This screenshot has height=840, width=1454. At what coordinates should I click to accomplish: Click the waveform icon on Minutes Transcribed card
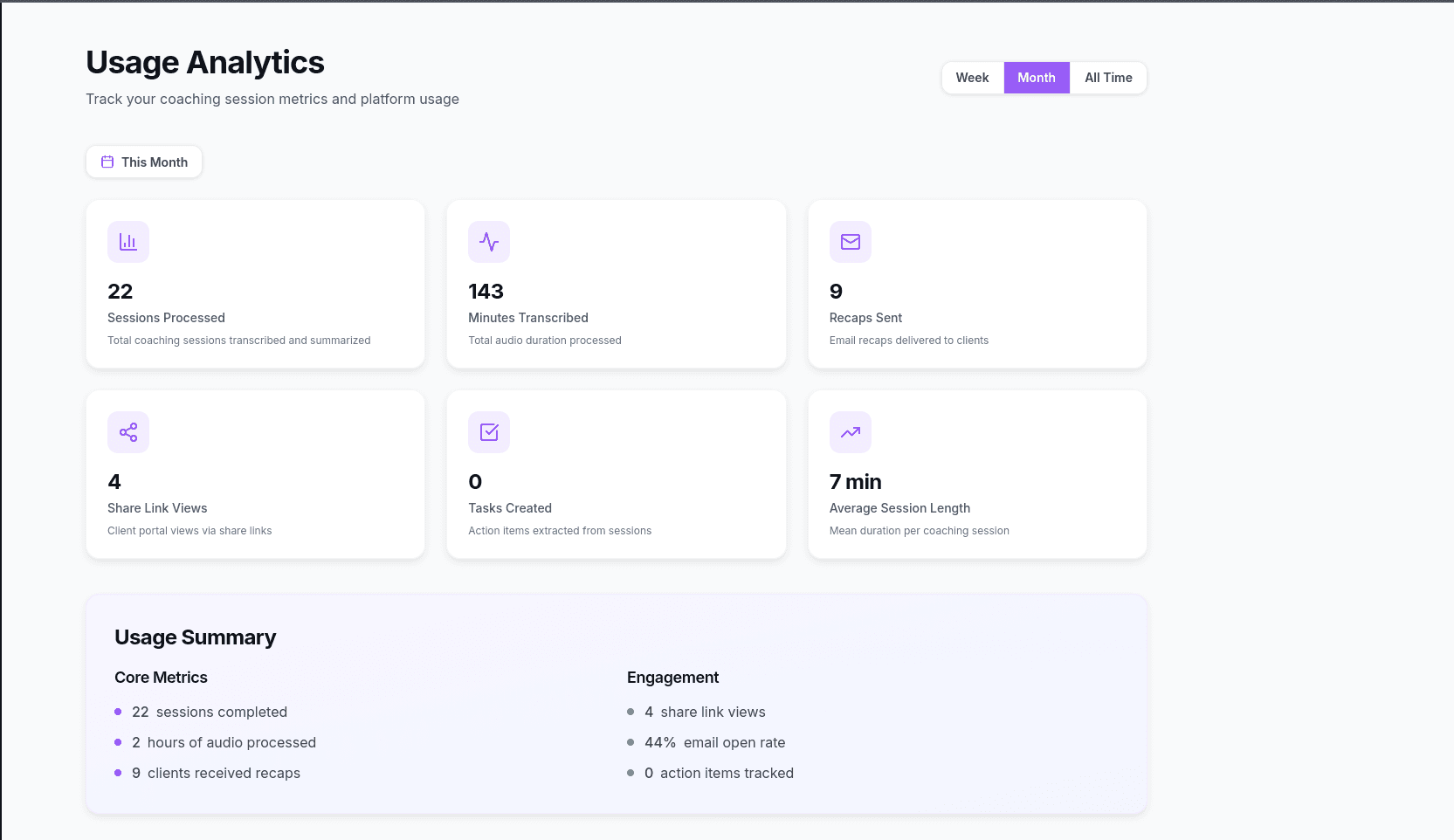489,242
